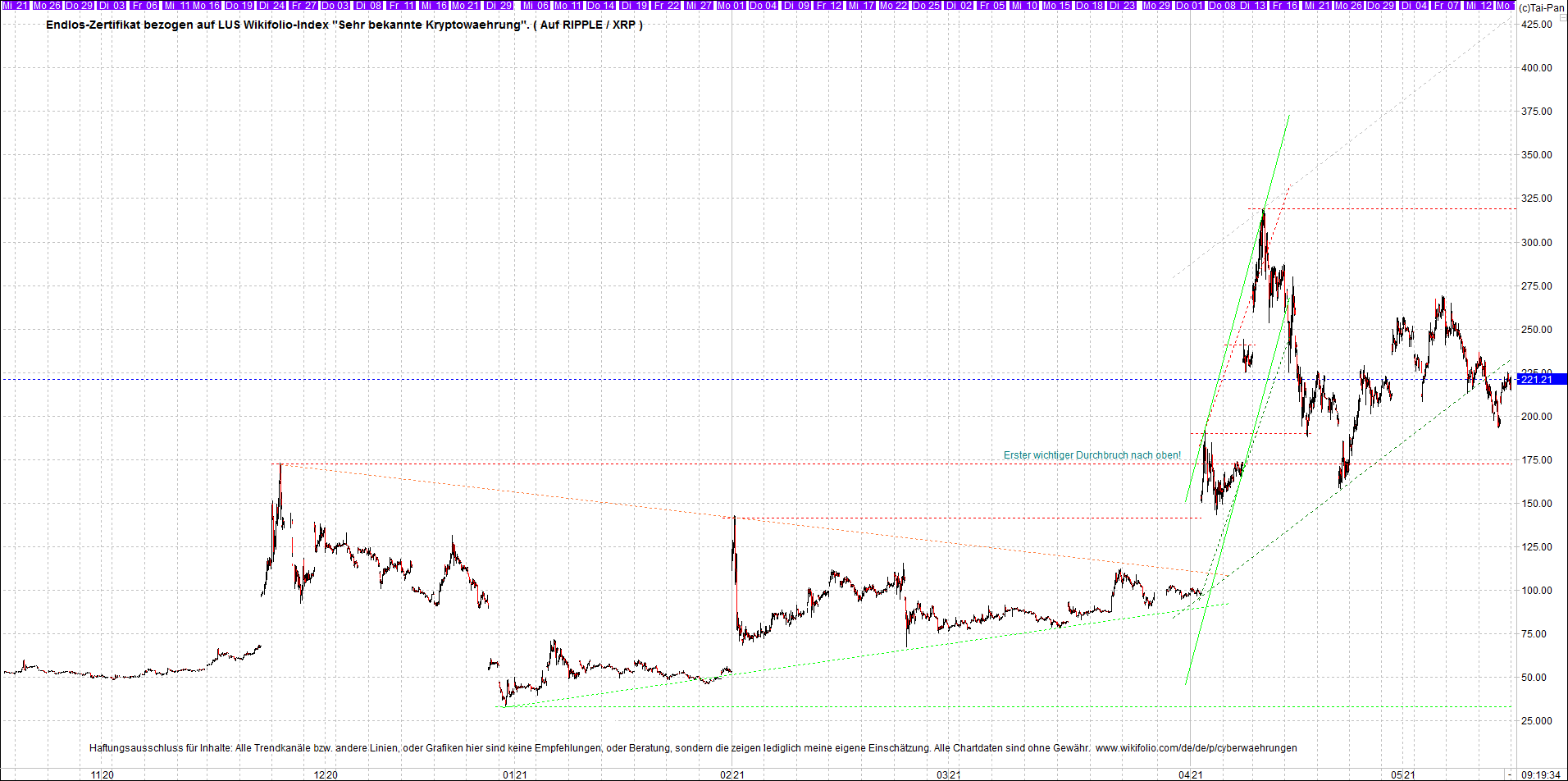Open the wikifolio.com cyberwaehrungen URL
Image resolution: width=1568 pixels, height=781 pixels.
(1197, 748)
